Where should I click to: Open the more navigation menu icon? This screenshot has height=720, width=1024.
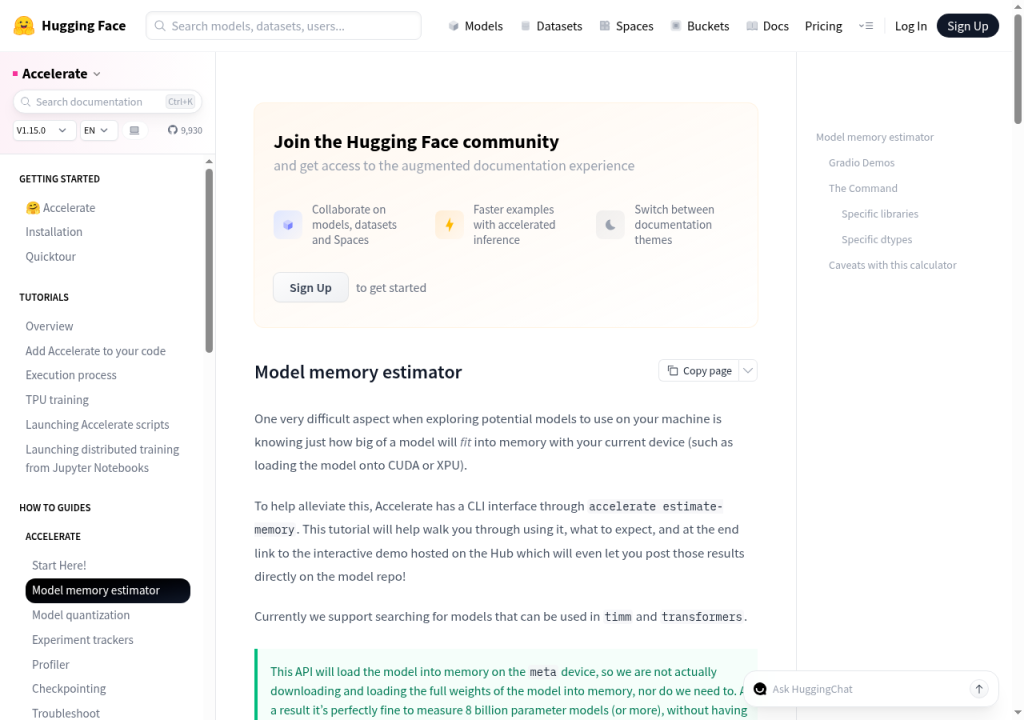tap(866, 25)
